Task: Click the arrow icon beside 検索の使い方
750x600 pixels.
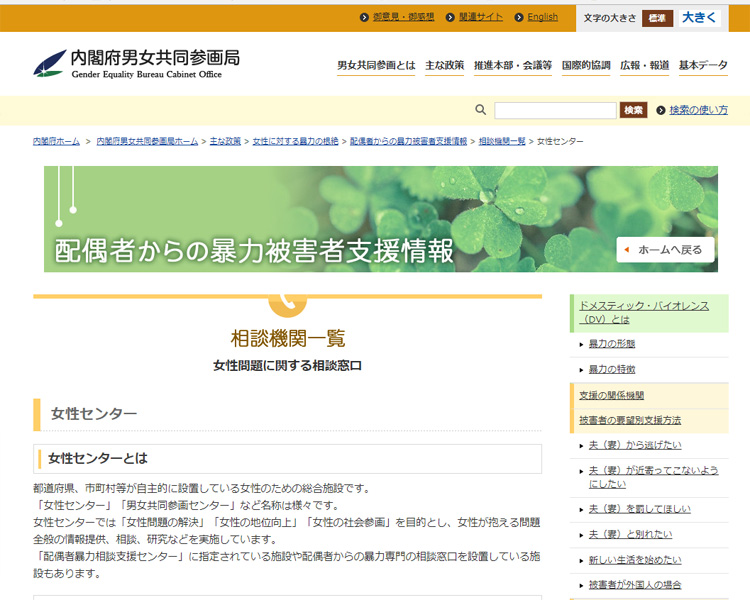Action: [x=661, y=110]
